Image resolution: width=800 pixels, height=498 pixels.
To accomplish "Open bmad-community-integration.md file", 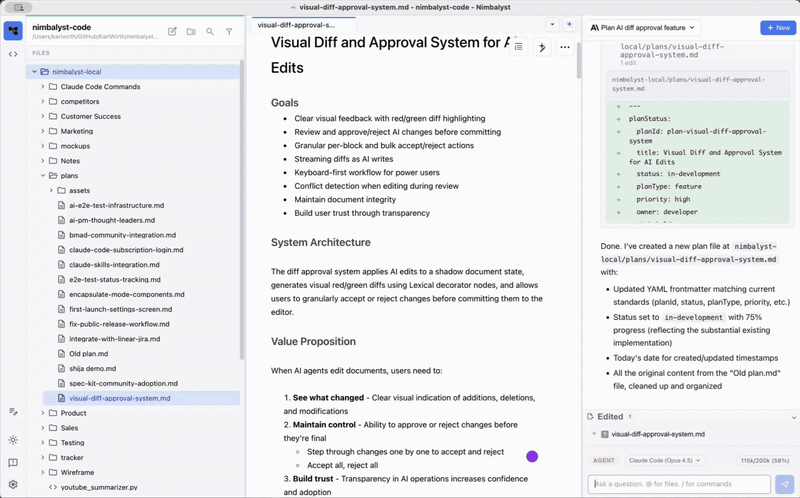I will click(122, 235).
